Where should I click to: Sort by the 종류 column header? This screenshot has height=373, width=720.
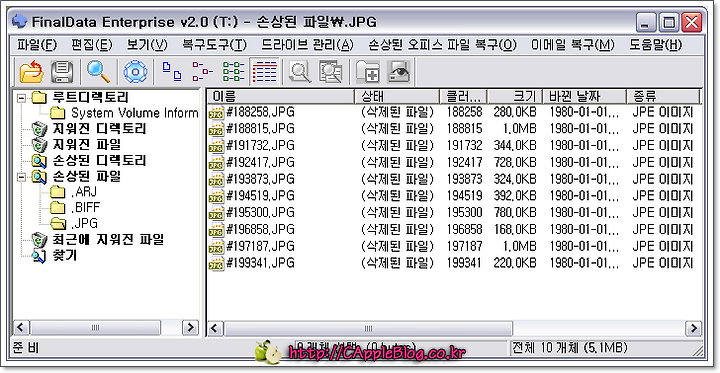point(663,96)
